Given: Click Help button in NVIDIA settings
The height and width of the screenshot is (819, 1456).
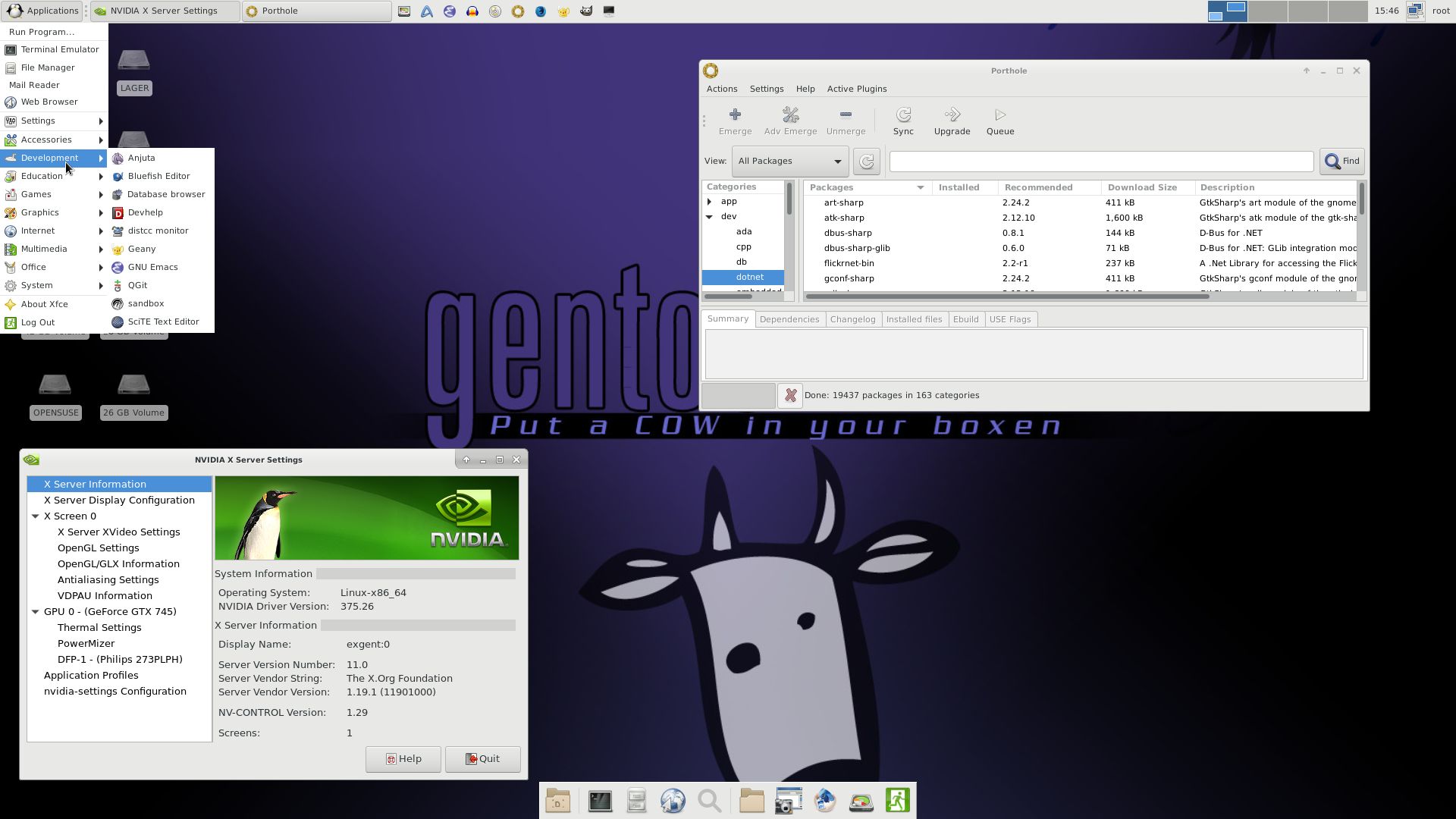Looking at the screenshot, I should (x=403, y=759).
